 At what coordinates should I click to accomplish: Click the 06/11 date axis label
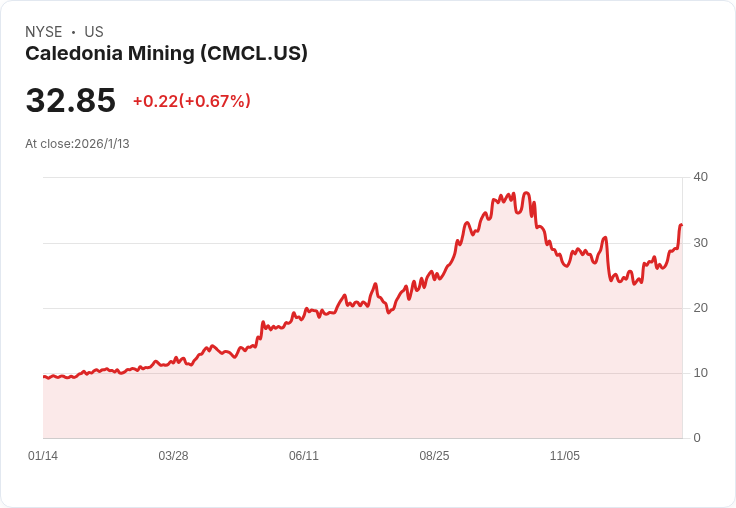pos(304,456)
